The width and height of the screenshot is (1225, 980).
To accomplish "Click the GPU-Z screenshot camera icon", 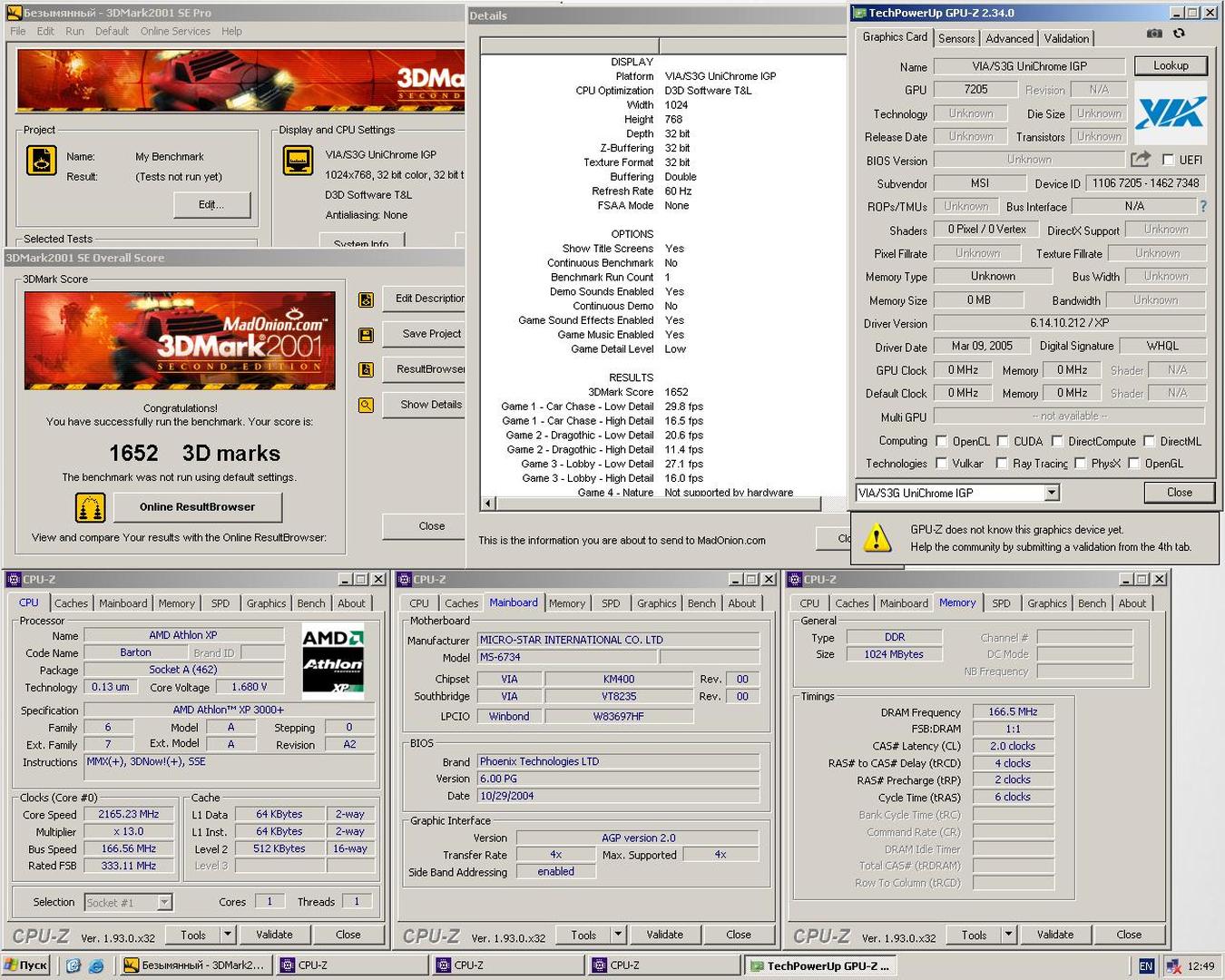I will 1153,34.
